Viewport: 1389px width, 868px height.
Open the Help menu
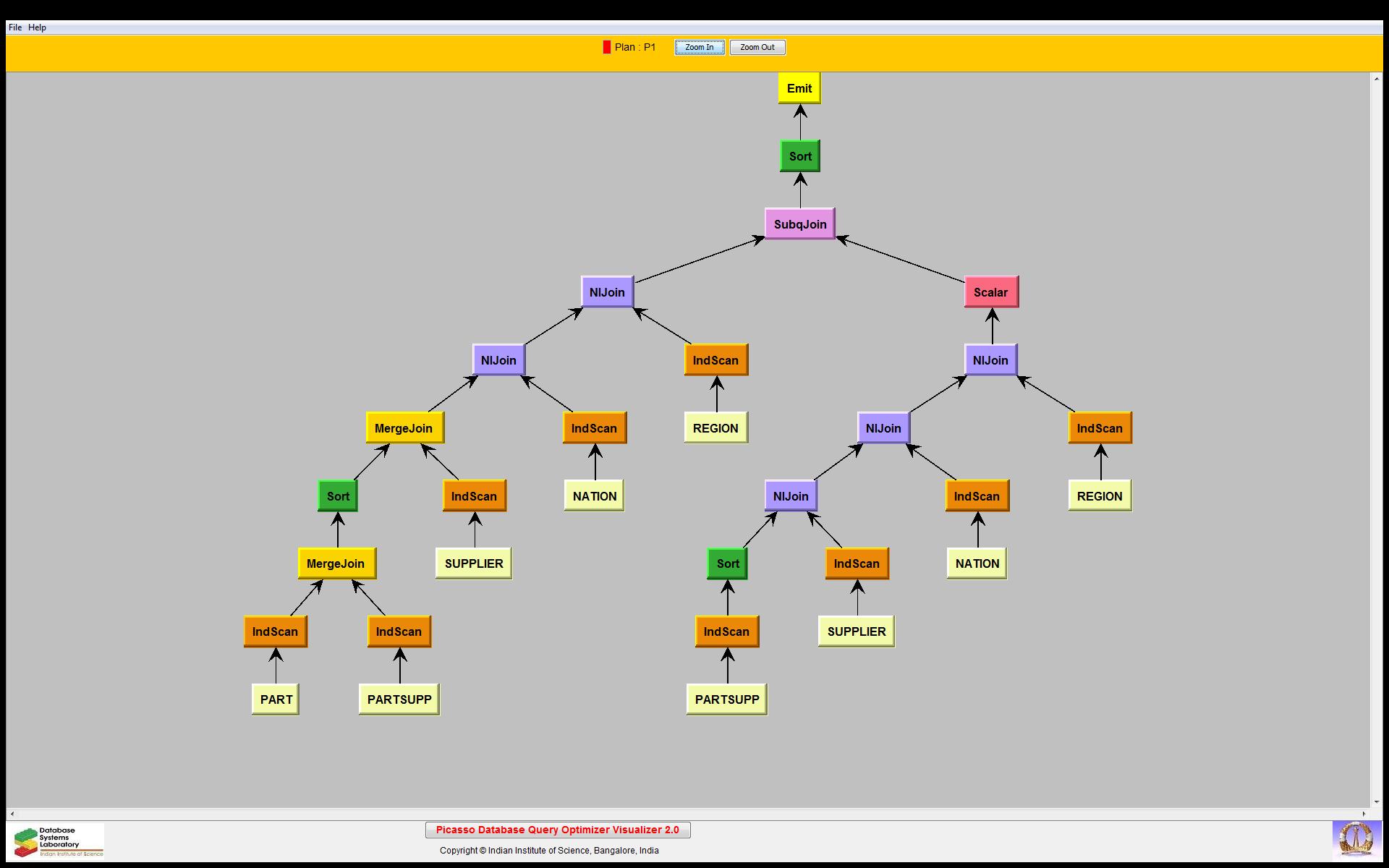click(x=37, y=27)
